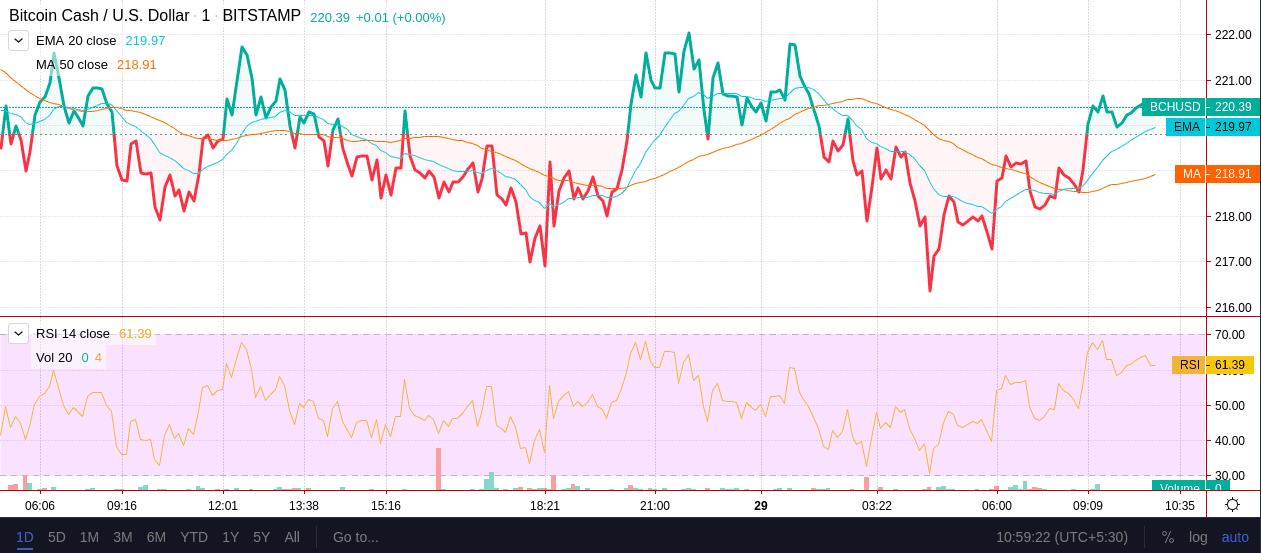Click the Bitcoin Cash / U.S. Dollar title
Image resolution: width=1261 pixels, height=553 pixels.
tap(99, 16)
